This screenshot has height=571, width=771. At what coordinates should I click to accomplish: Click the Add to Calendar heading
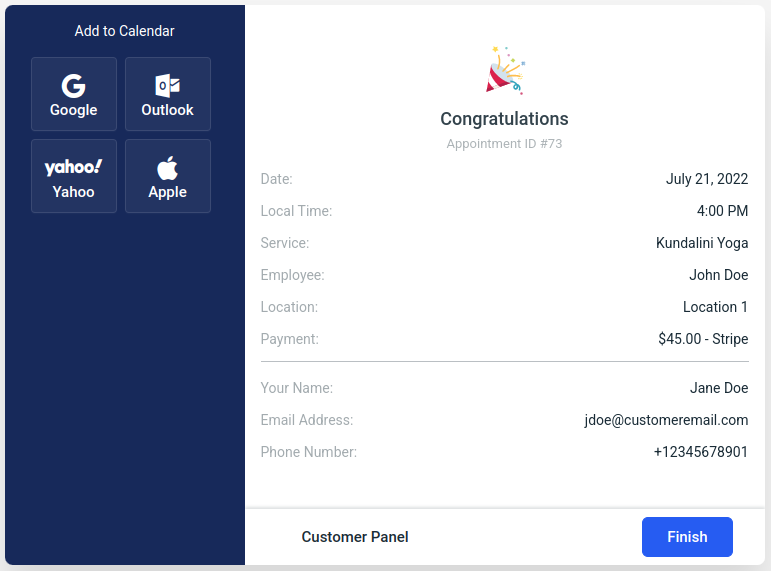coord(124,31)
